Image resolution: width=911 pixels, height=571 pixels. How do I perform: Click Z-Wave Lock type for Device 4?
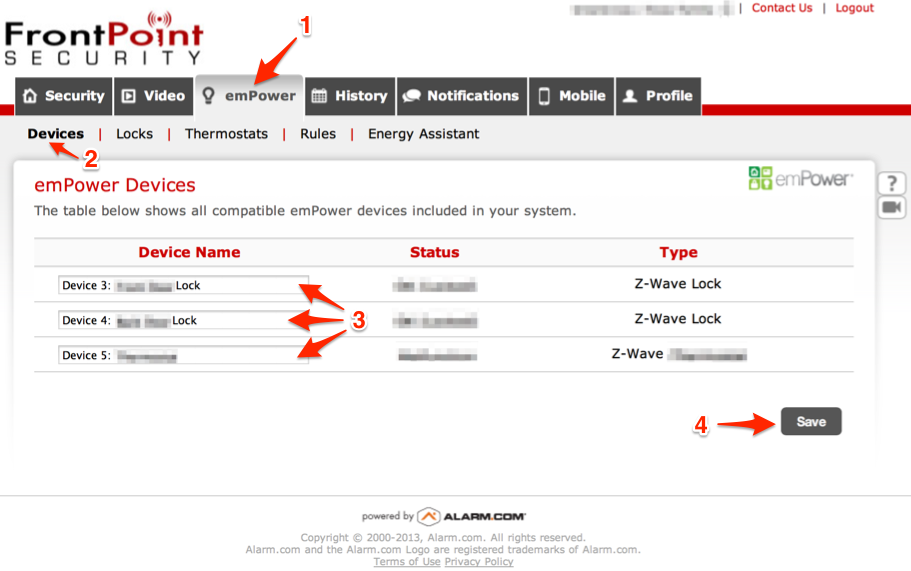click(x=677, y=319)
